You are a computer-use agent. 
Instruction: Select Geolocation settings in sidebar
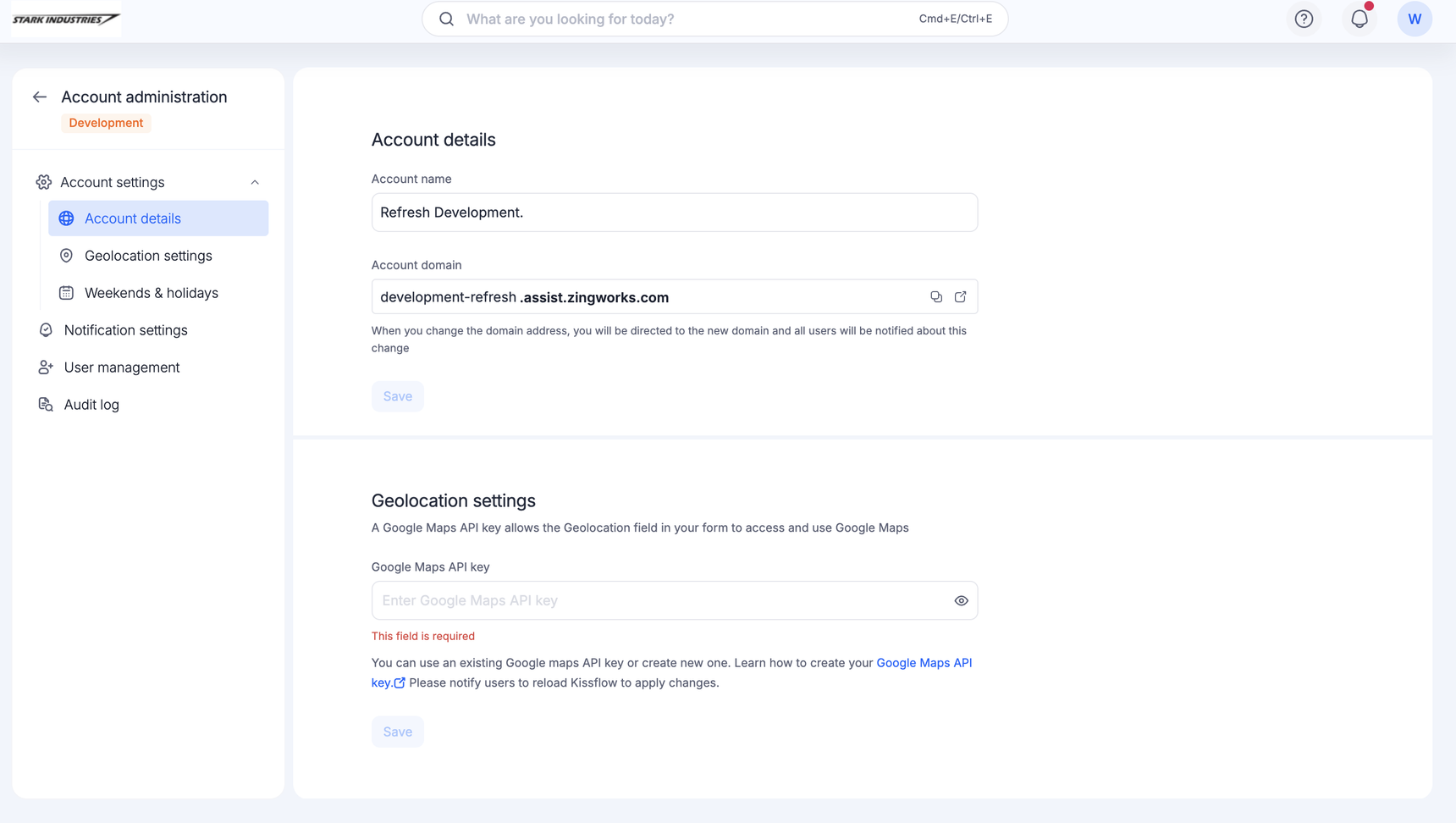[x=148, y=256]
